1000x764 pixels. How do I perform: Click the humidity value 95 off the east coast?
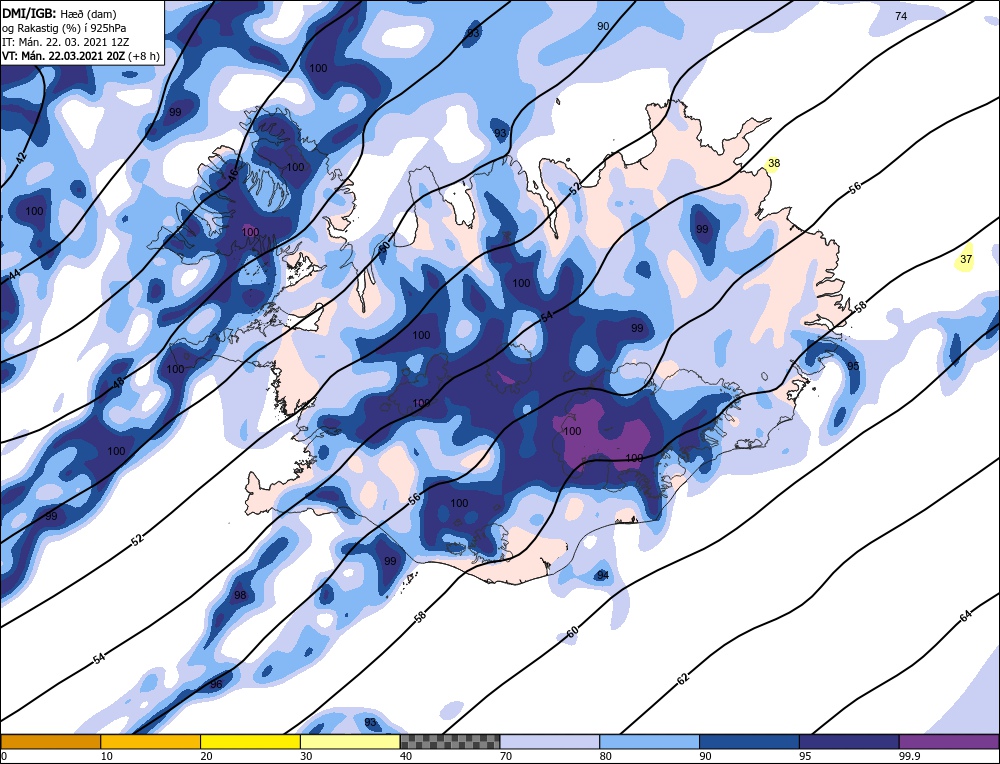[853, 366]
